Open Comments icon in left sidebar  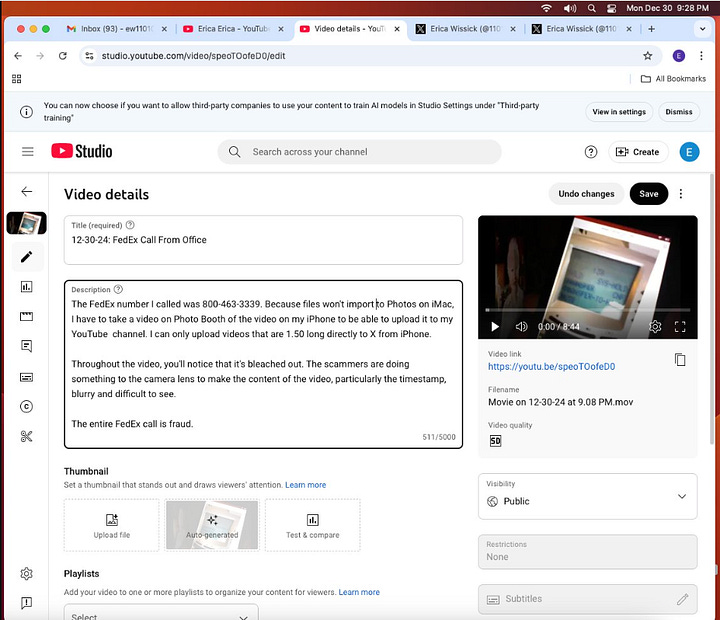[x=27, y=346]
